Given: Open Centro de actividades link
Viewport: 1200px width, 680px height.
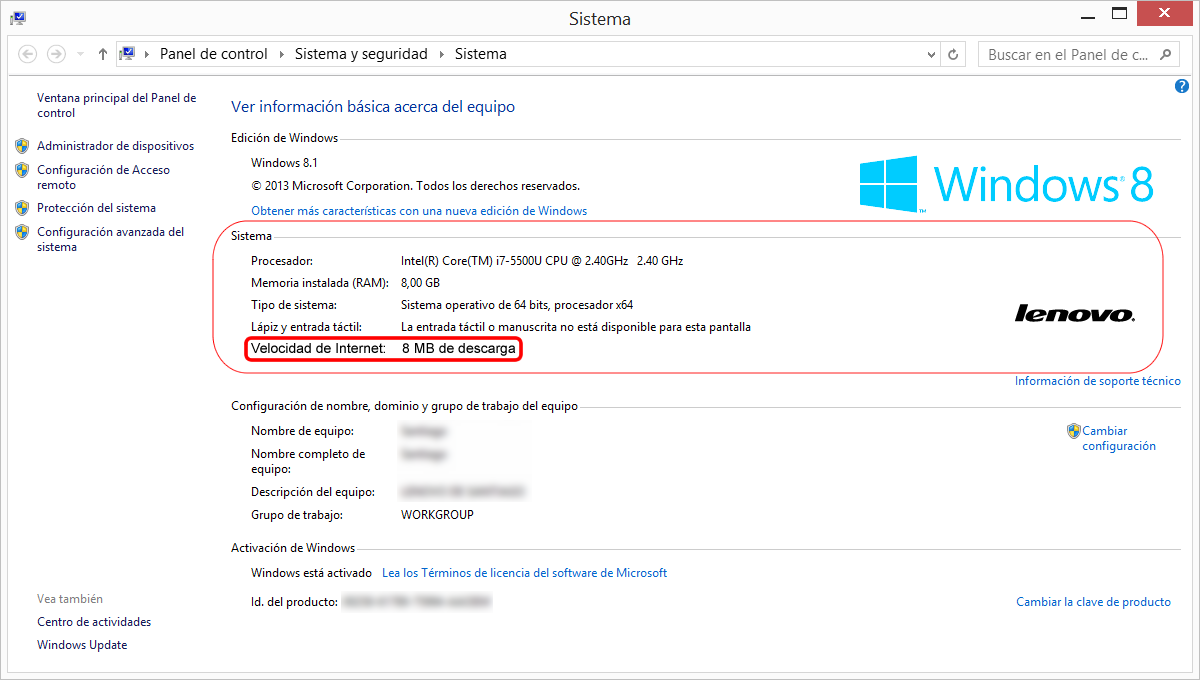Looking at the screenshot, I should tap(94, 622).
